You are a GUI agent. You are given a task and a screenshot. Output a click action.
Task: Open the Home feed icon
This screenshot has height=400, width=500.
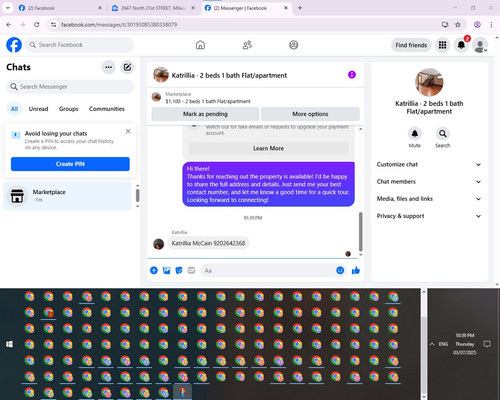[x=200, y=45]
